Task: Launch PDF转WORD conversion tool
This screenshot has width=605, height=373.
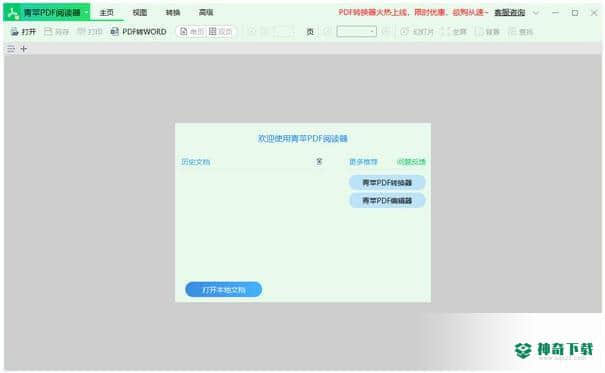Action: pyautogui.click(x=139, y=32)
